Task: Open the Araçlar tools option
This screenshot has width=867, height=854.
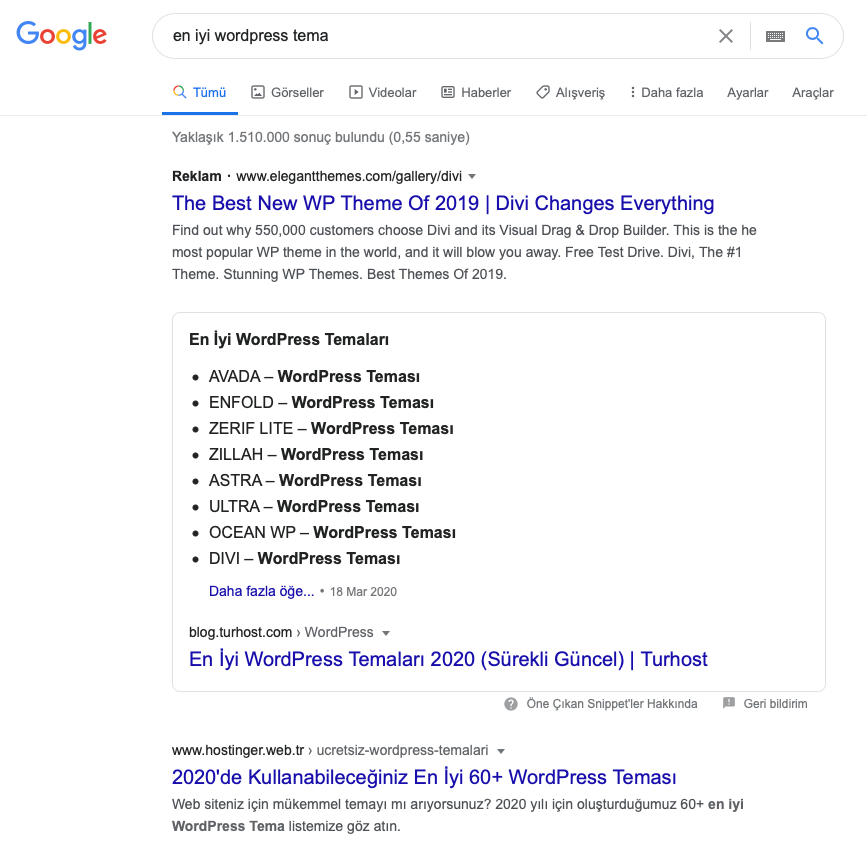Action: coord(812,92)
